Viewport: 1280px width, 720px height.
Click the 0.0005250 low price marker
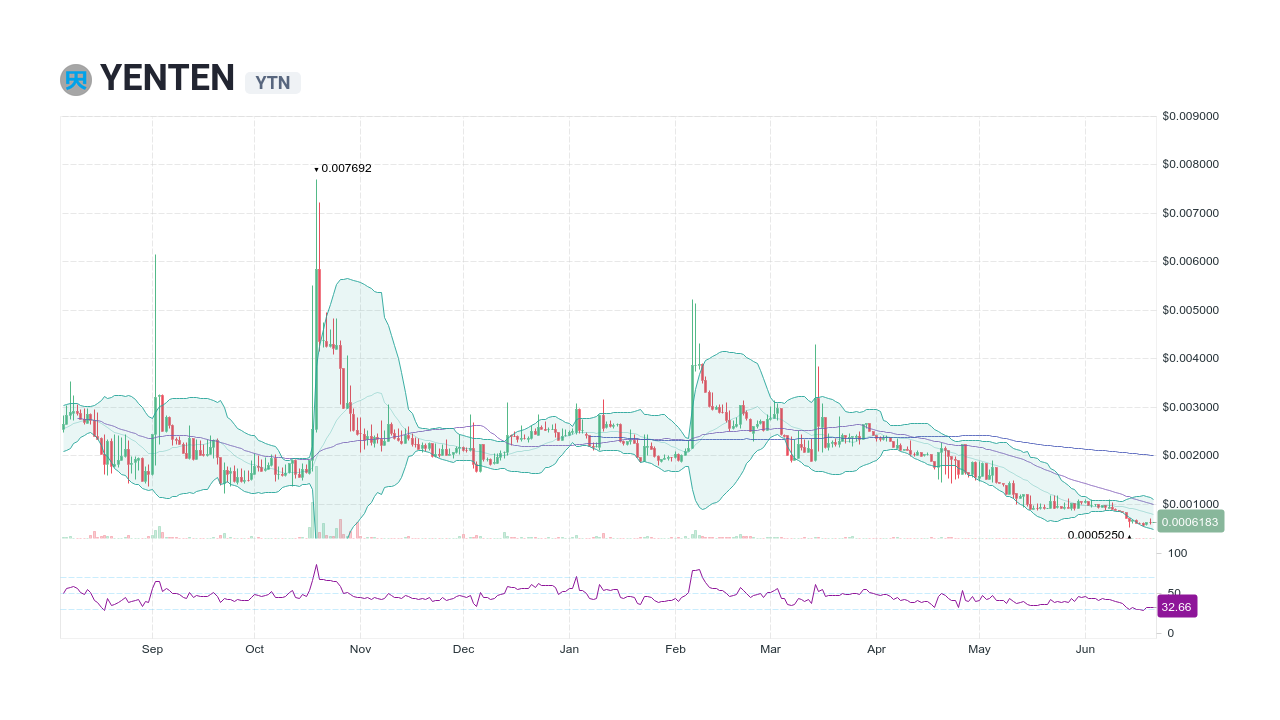pyautogui.click(x=1099, y=535)
